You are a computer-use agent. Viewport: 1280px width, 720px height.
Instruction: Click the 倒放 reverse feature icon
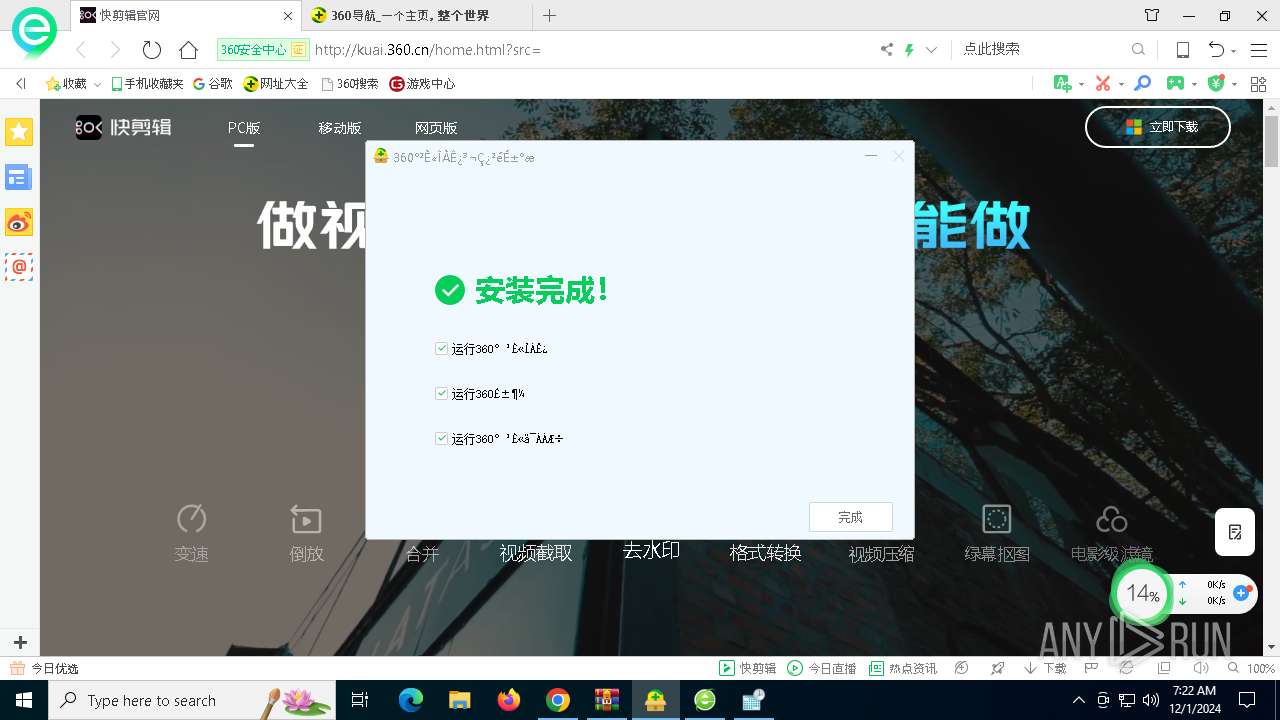[306, 519]
